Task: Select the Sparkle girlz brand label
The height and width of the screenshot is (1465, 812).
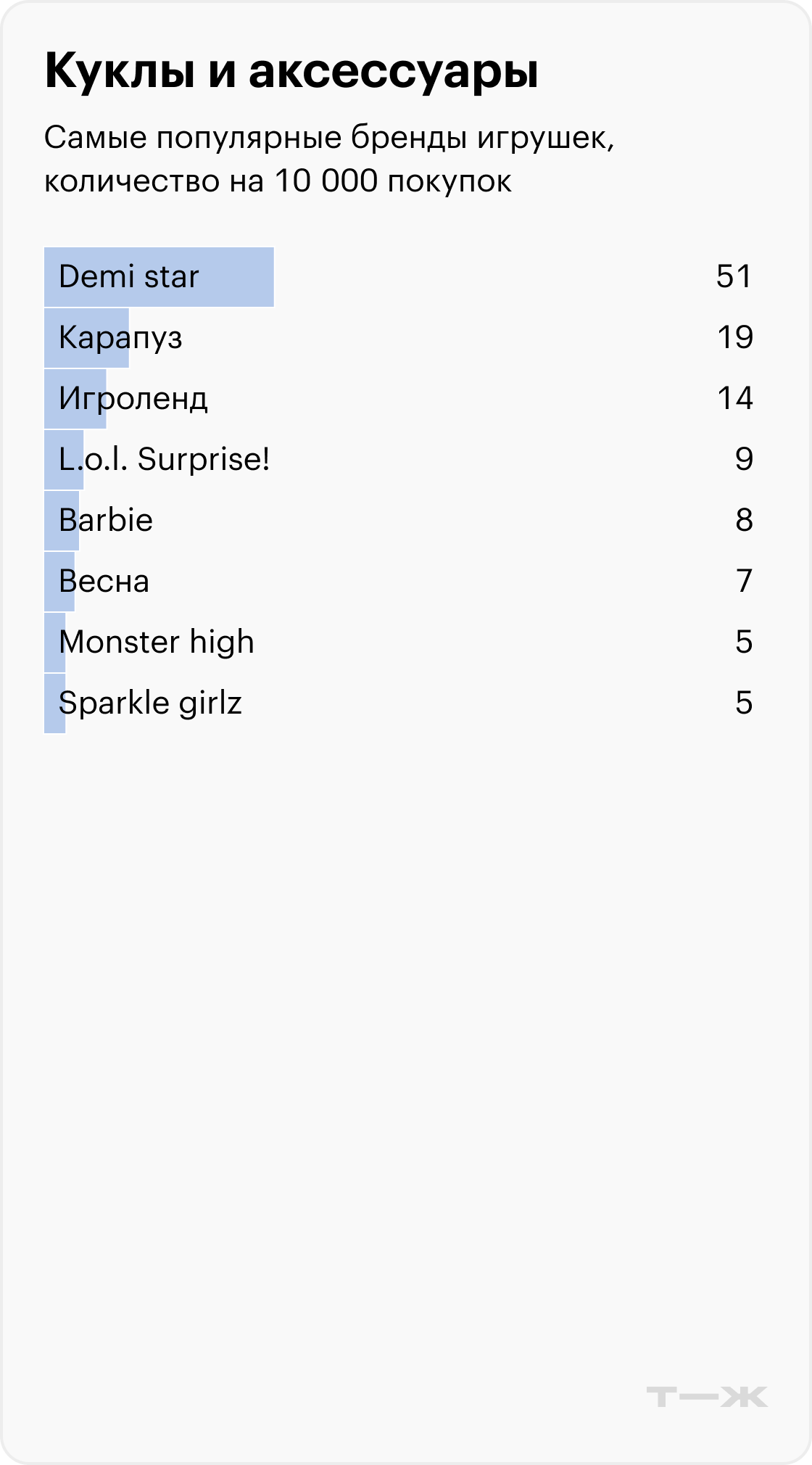Action: click(150, 703)
